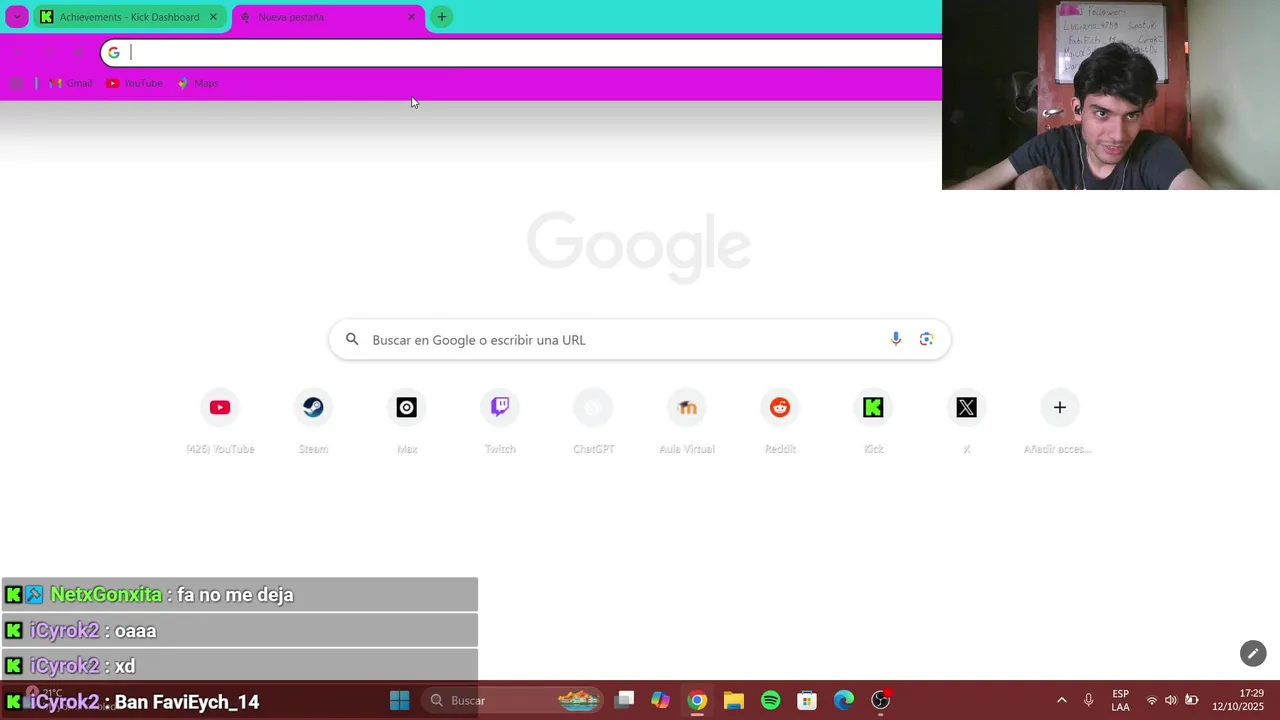Click the microphone icon in system tray

[x=1088, y=700]
